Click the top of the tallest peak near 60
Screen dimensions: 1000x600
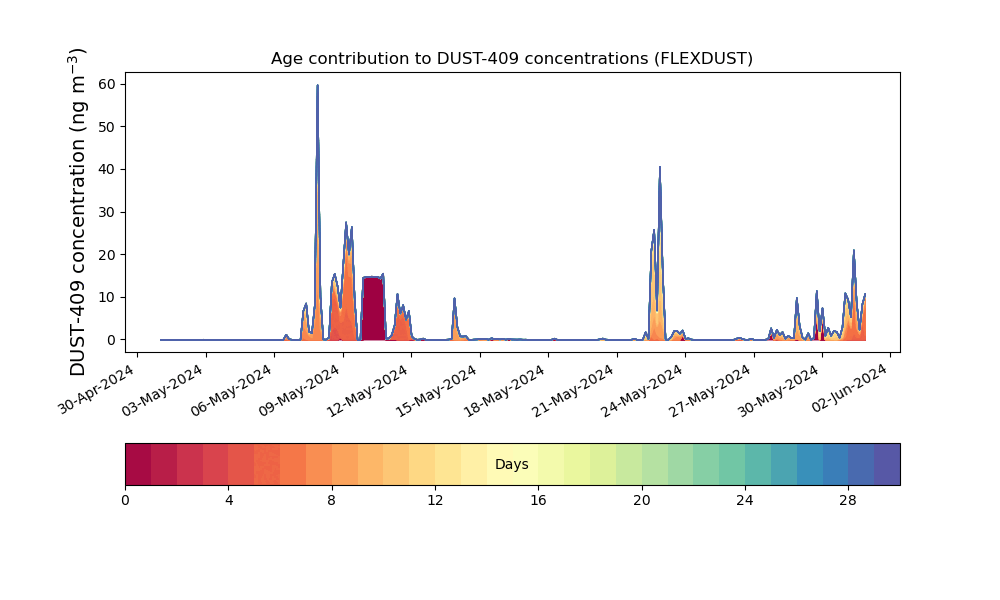pos(318,86)
